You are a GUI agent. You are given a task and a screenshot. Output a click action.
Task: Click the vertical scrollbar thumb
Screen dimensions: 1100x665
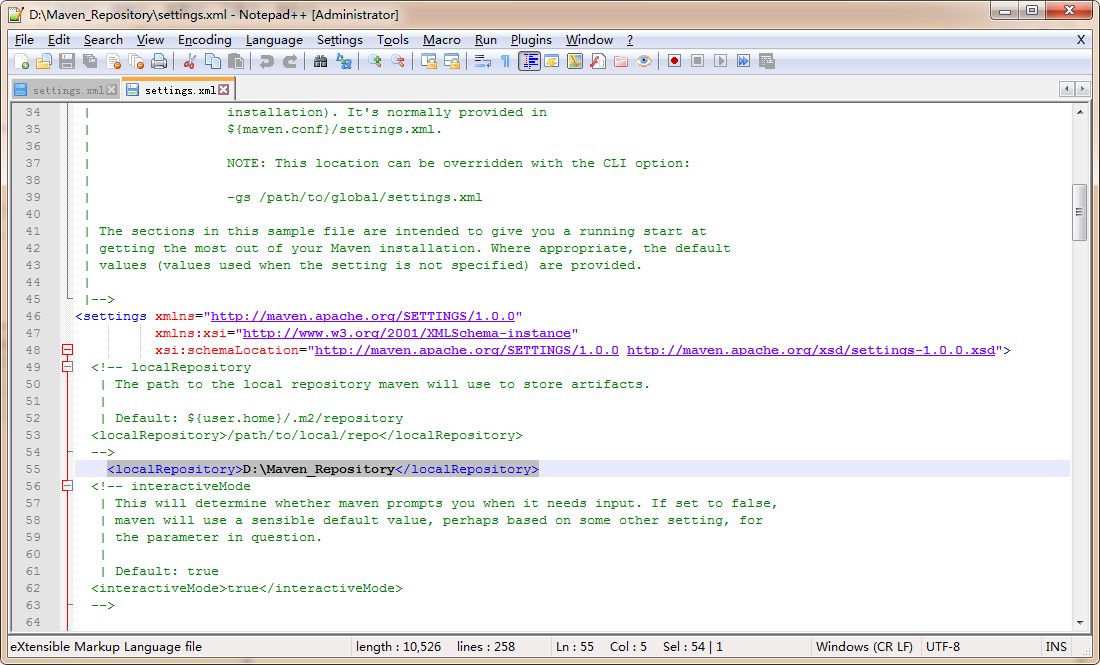1080,213
